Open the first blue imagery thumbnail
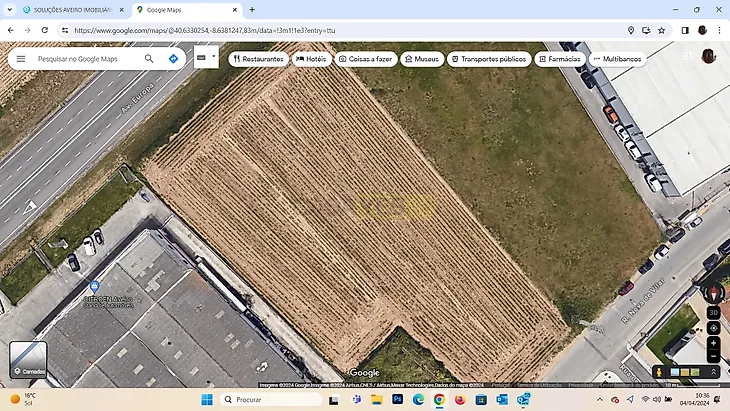 675,372
